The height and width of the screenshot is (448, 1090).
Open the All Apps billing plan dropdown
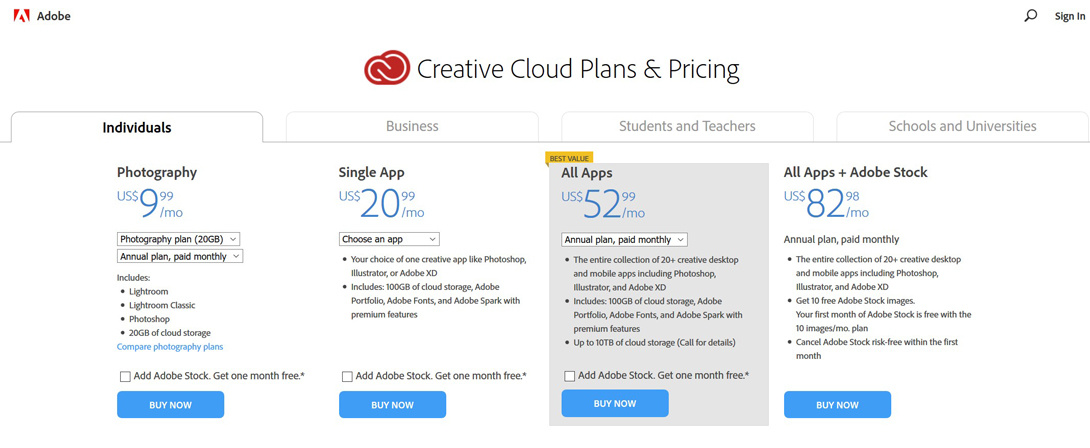[x=624, y=240]
